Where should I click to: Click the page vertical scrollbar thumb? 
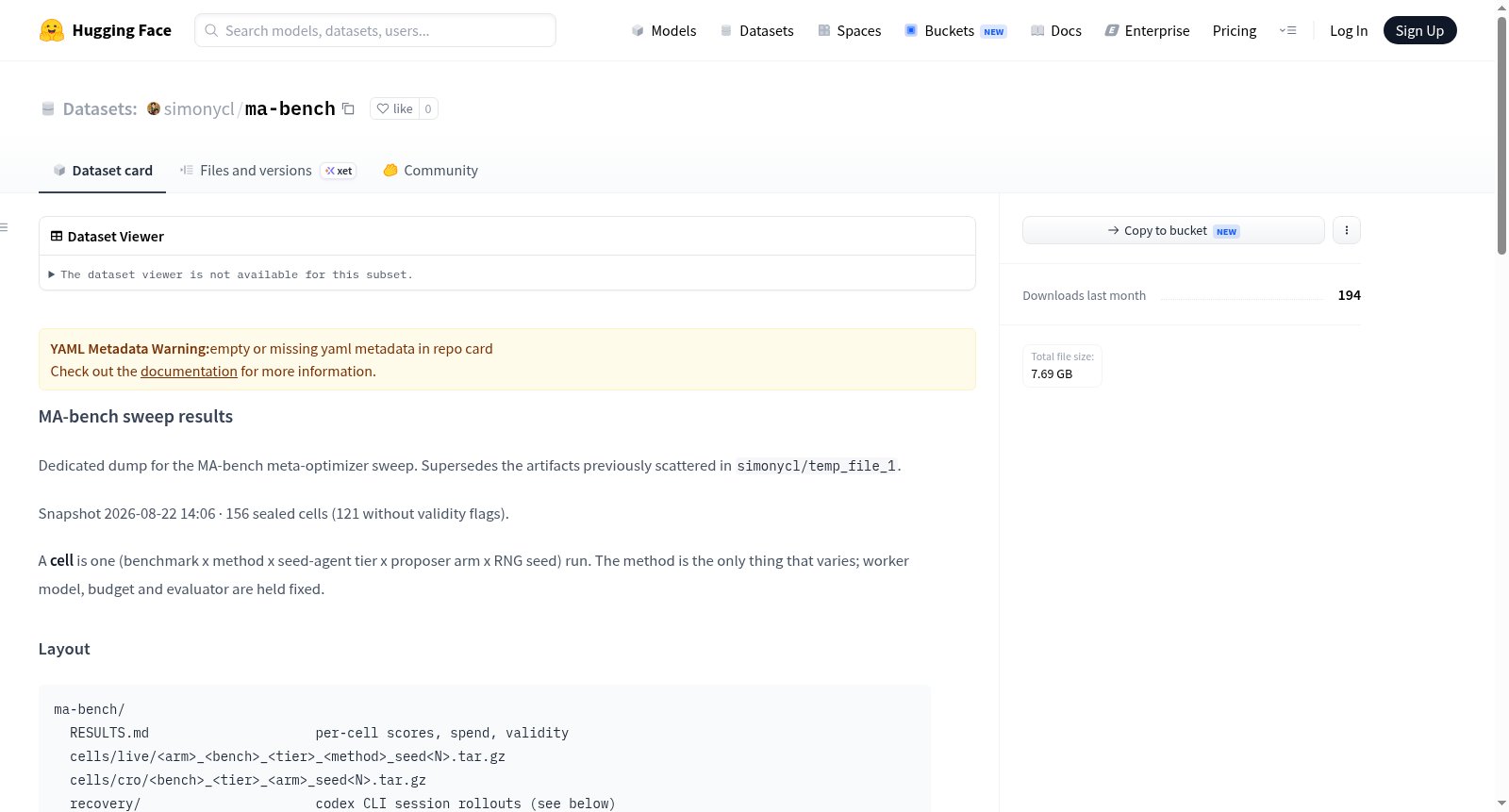pos(1501,135)
